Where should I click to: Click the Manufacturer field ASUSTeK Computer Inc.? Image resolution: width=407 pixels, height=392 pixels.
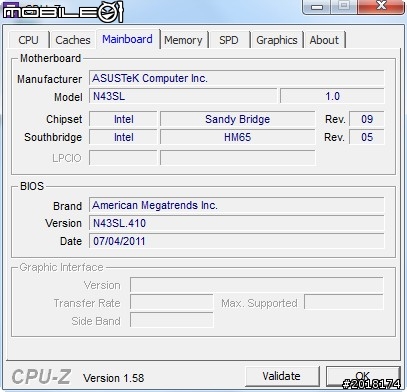point(237,78)
